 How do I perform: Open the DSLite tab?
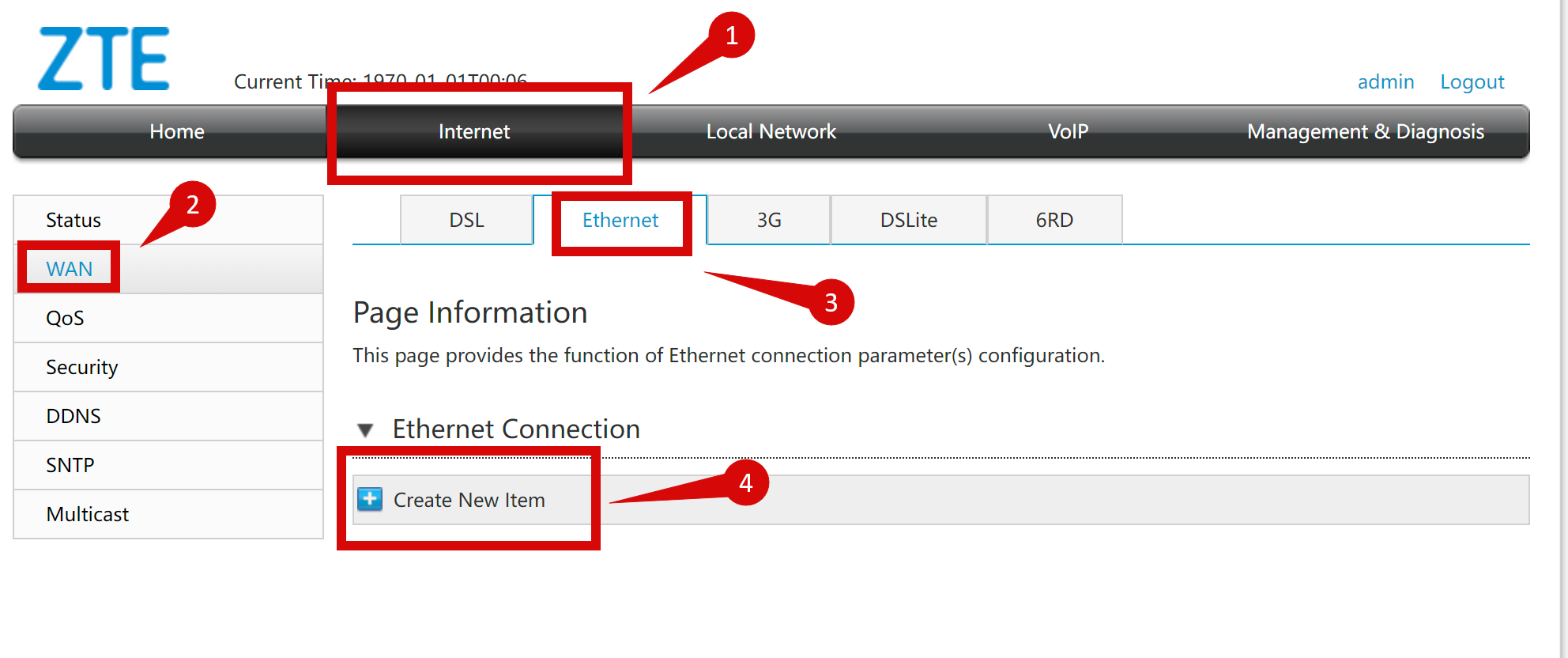(x=909, y=220)
